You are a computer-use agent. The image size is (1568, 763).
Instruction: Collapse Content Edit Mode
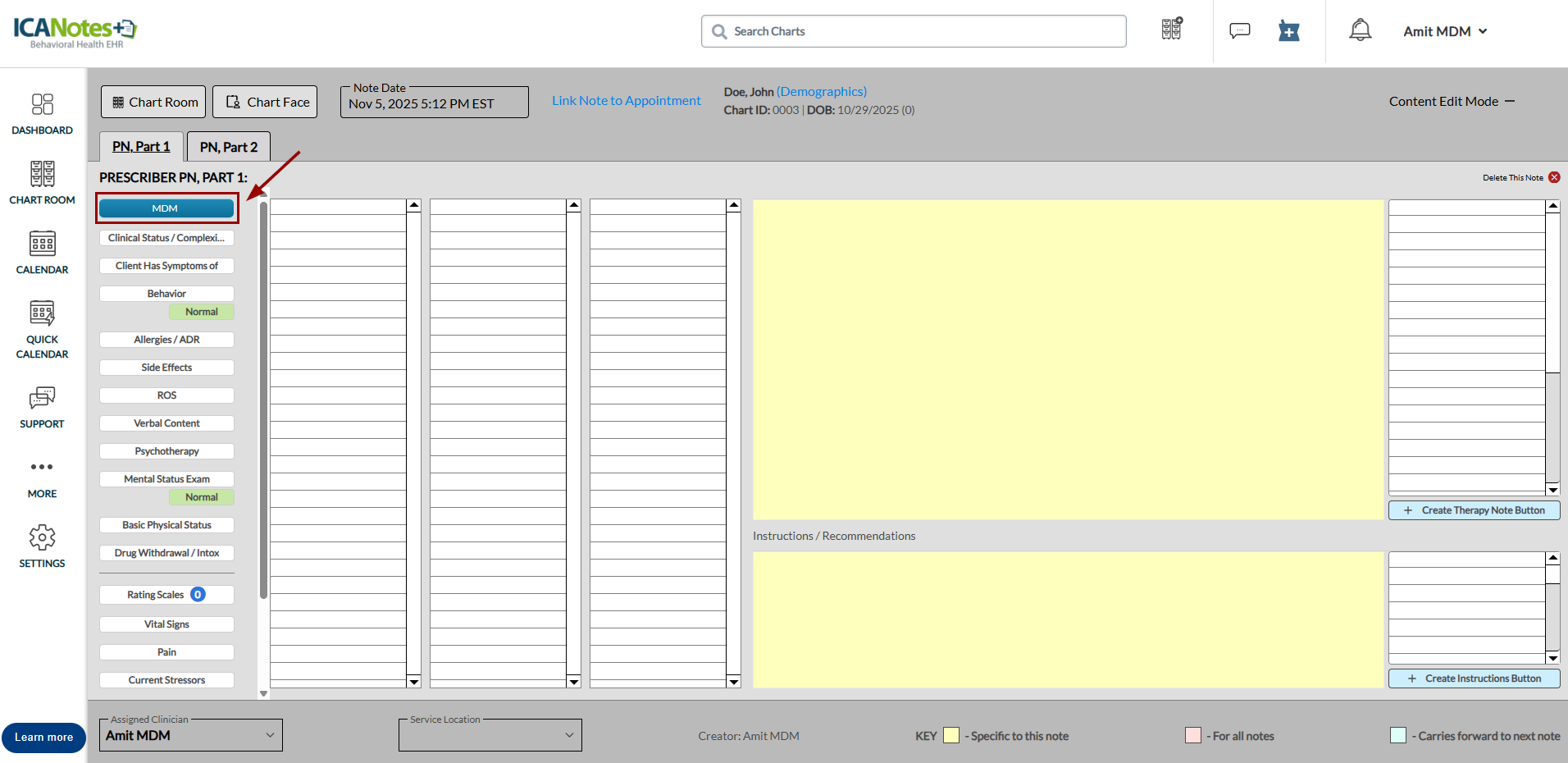(x=1511, y=101)
